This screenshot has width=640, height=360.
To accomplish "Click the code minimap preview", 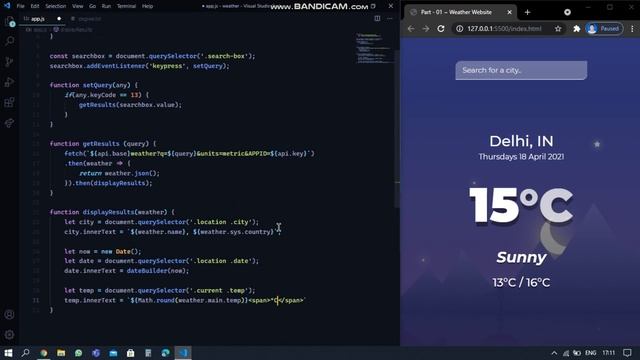I will (x=373, y=48).
